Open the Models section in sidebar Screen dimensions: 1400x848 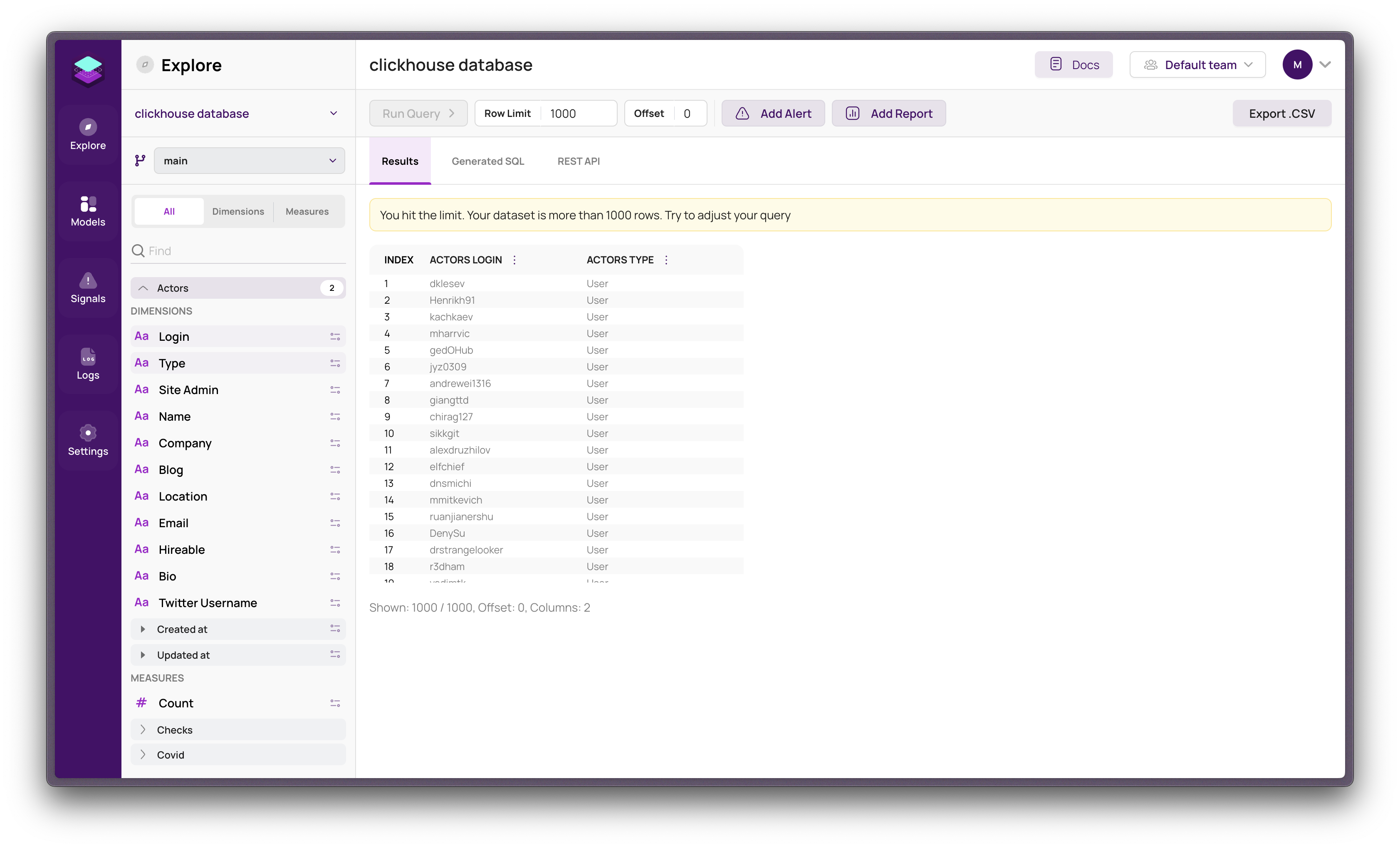pos(88,211)
